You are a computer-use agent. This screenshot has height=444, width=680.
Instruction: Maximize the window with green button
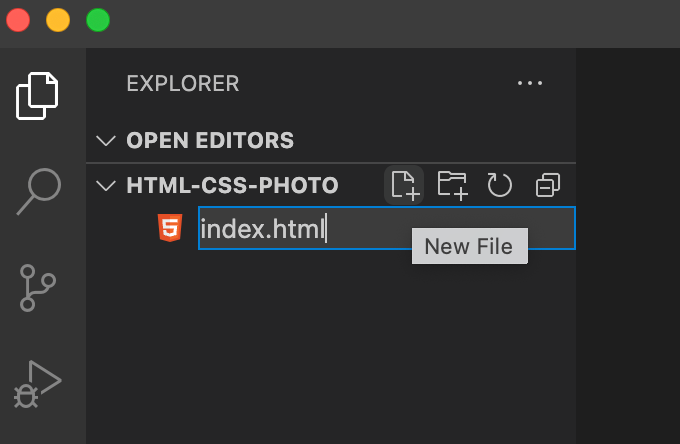click(97, 20)
